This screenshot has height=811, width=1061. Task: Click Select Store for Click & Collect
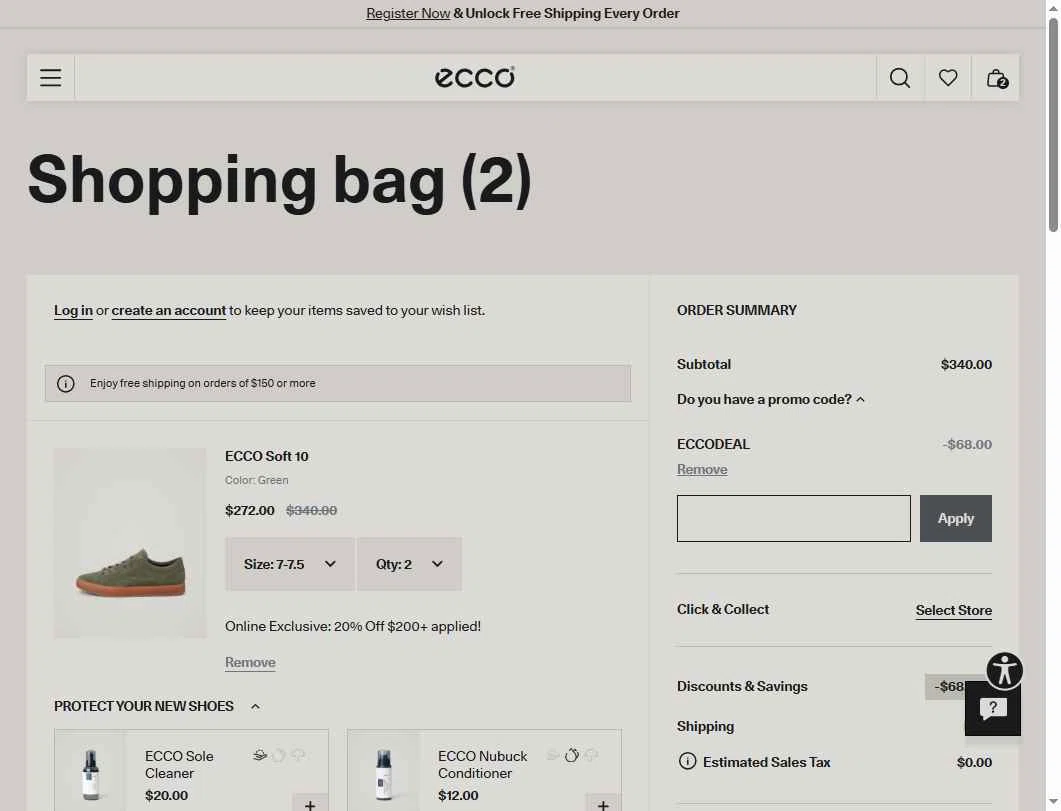point(953,610)
